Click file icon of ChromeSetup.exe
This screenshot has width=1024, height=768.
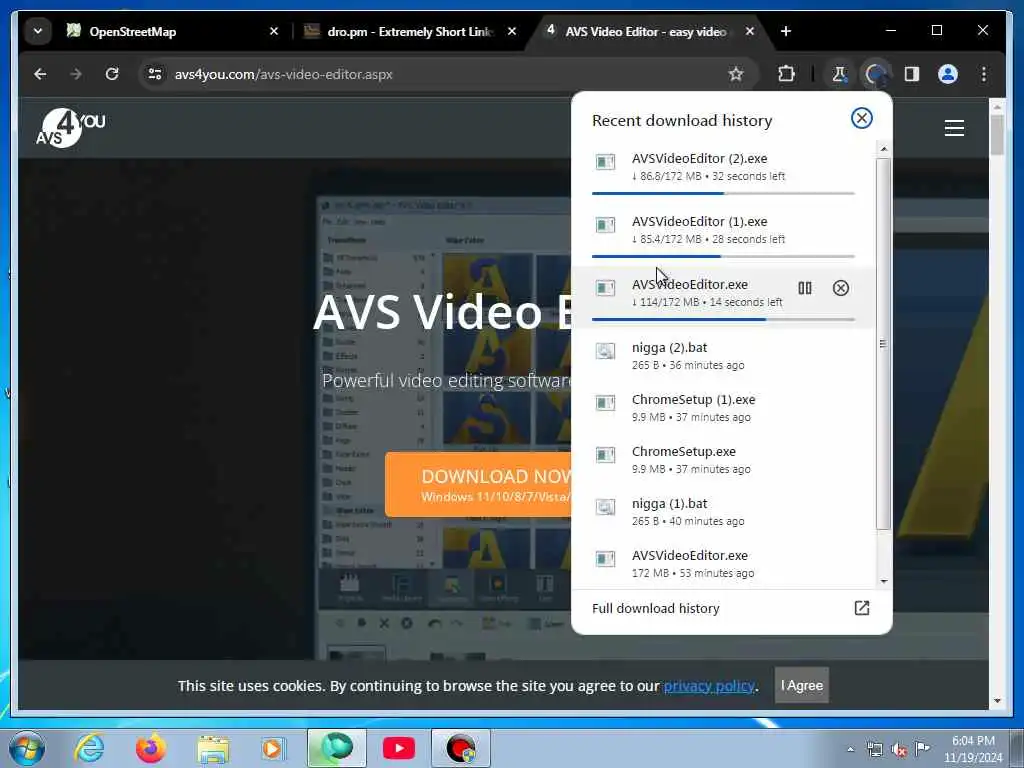click(605, 455)
